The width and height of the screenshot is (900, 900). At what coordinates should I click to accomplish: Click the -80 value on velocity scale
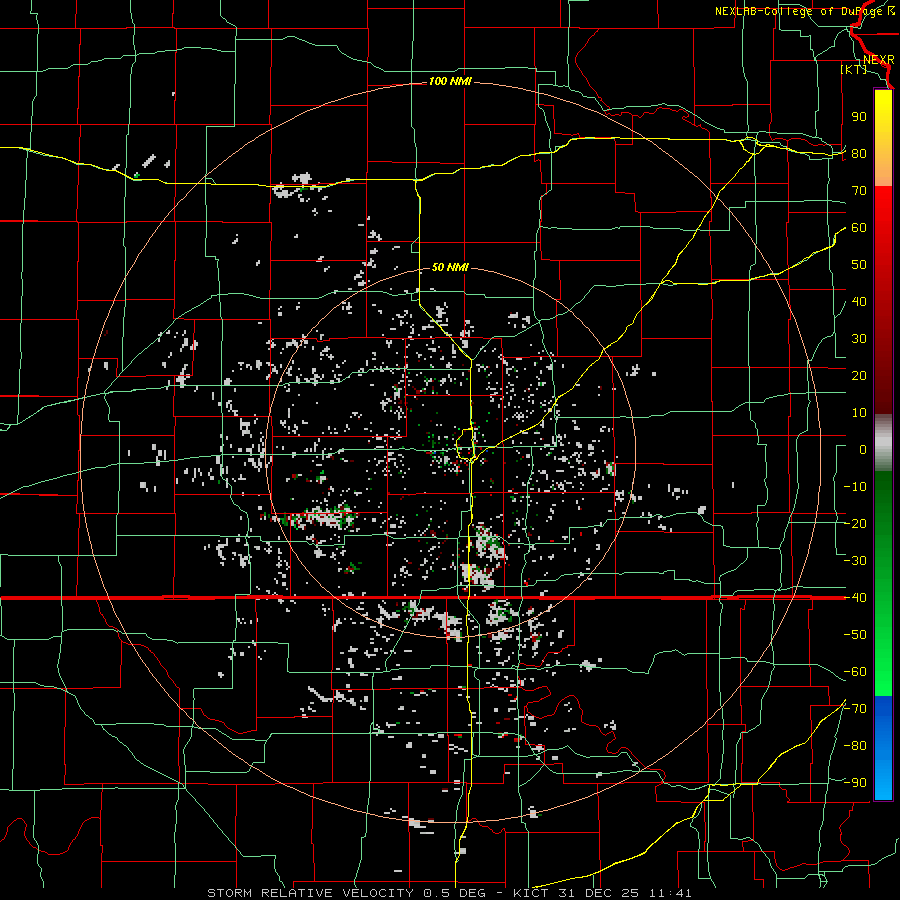point(855,746)
